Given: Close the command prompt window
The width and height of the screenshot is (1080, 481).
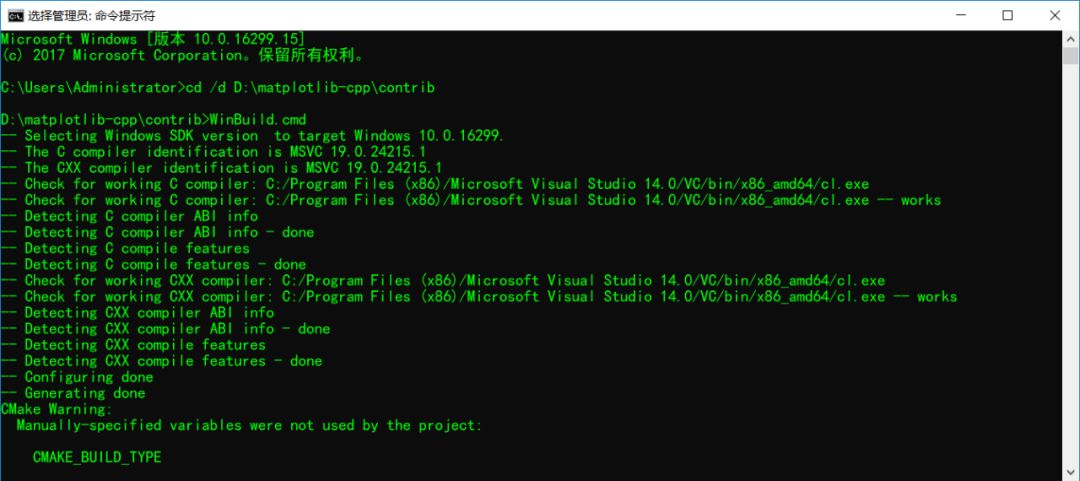Looking at the screenshot, I should click(x=1055, y=15).
